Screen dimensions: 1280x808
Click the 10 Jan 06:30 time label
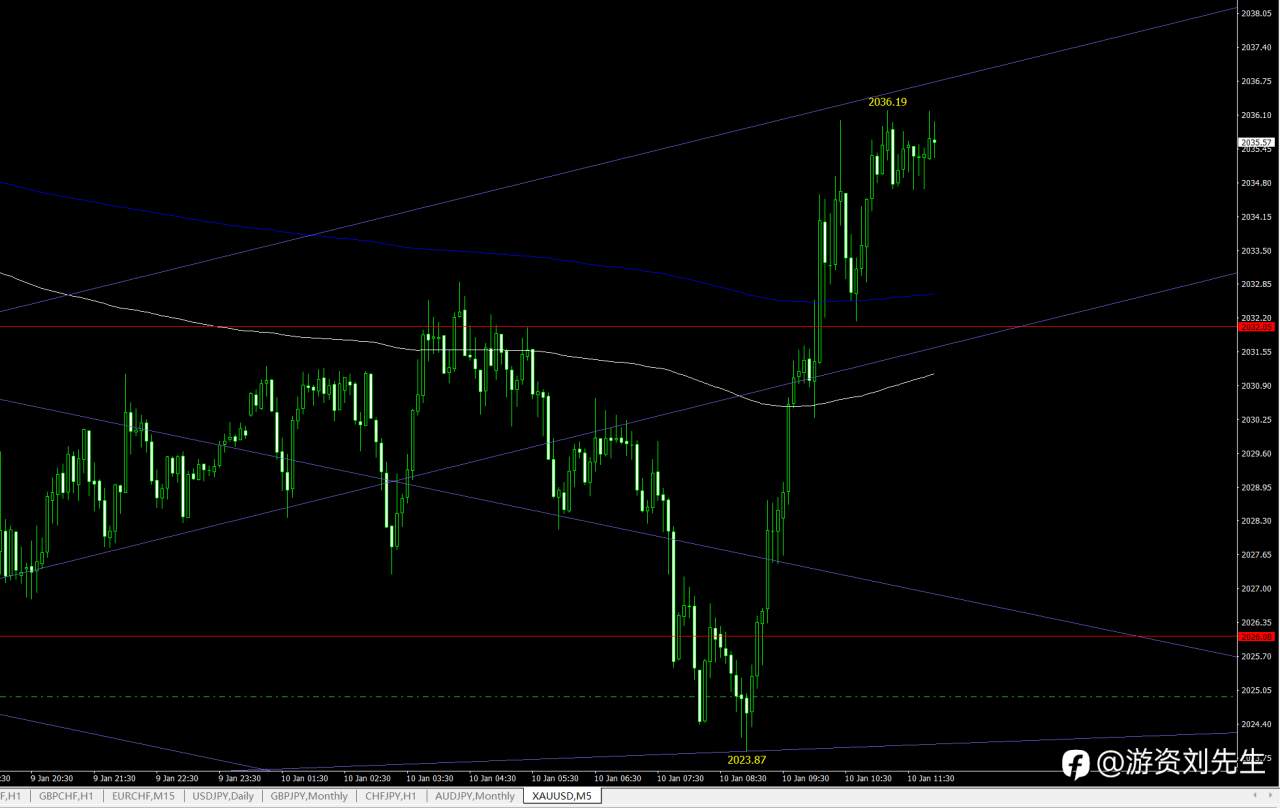(x=617, y=777)
